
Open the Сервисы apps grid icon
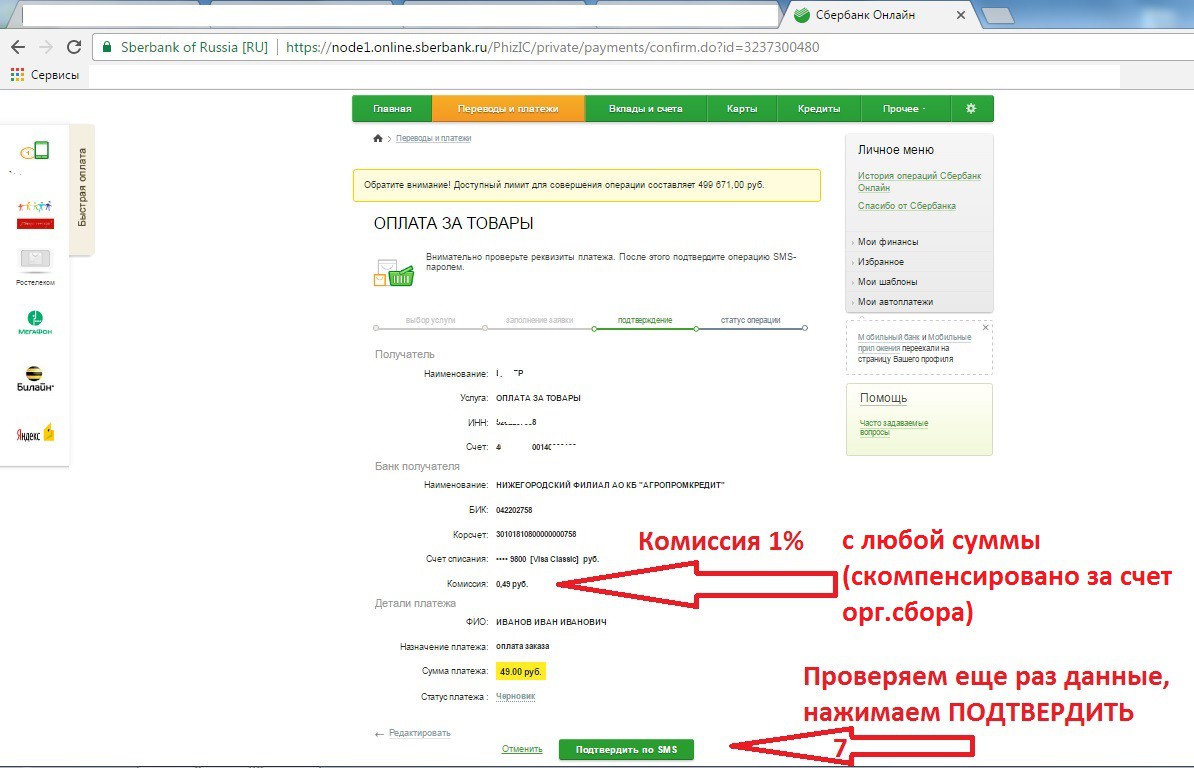click(18, 75)
